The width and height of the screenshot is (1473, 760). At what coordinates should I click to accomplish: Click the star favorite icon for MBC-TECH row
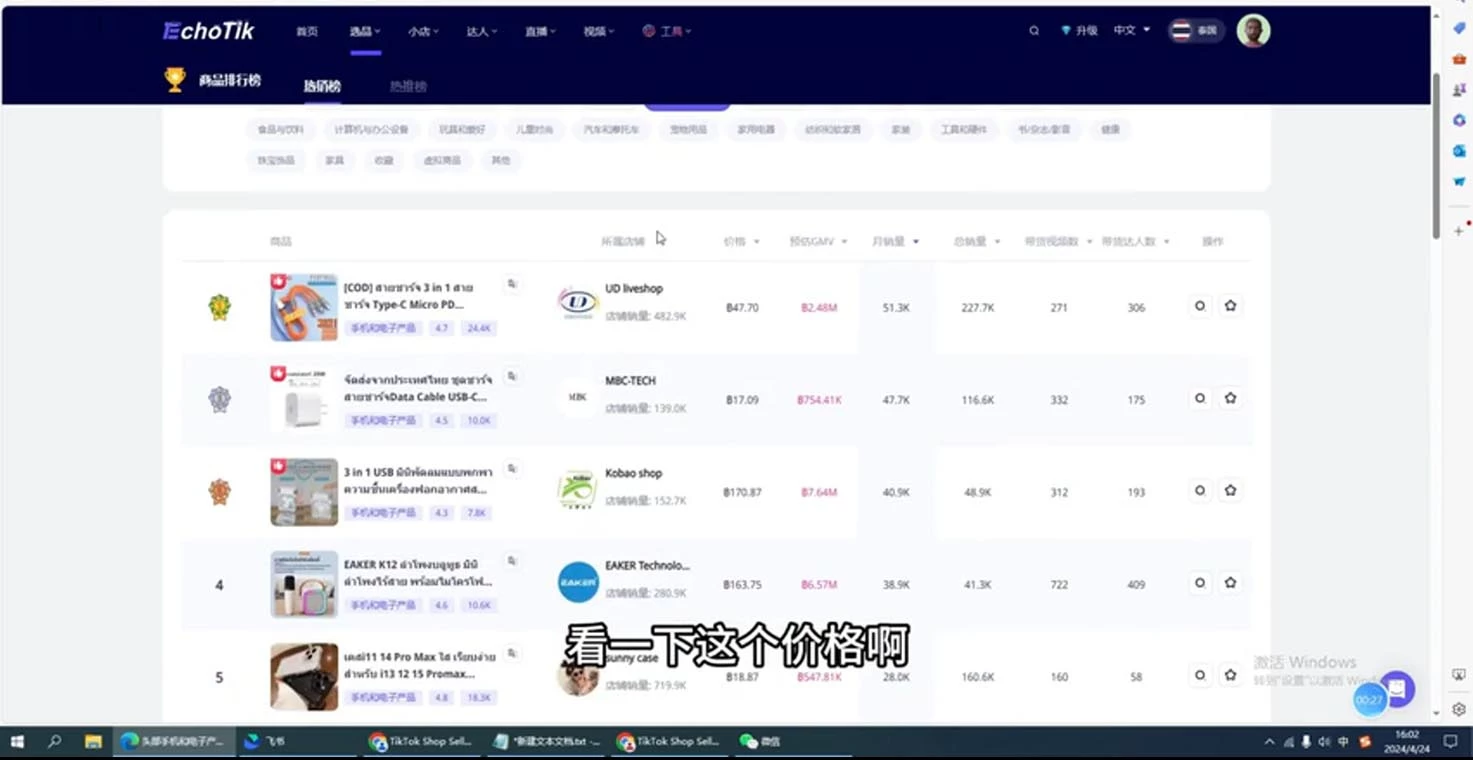pyautogui.click(x=1230, y=398)
